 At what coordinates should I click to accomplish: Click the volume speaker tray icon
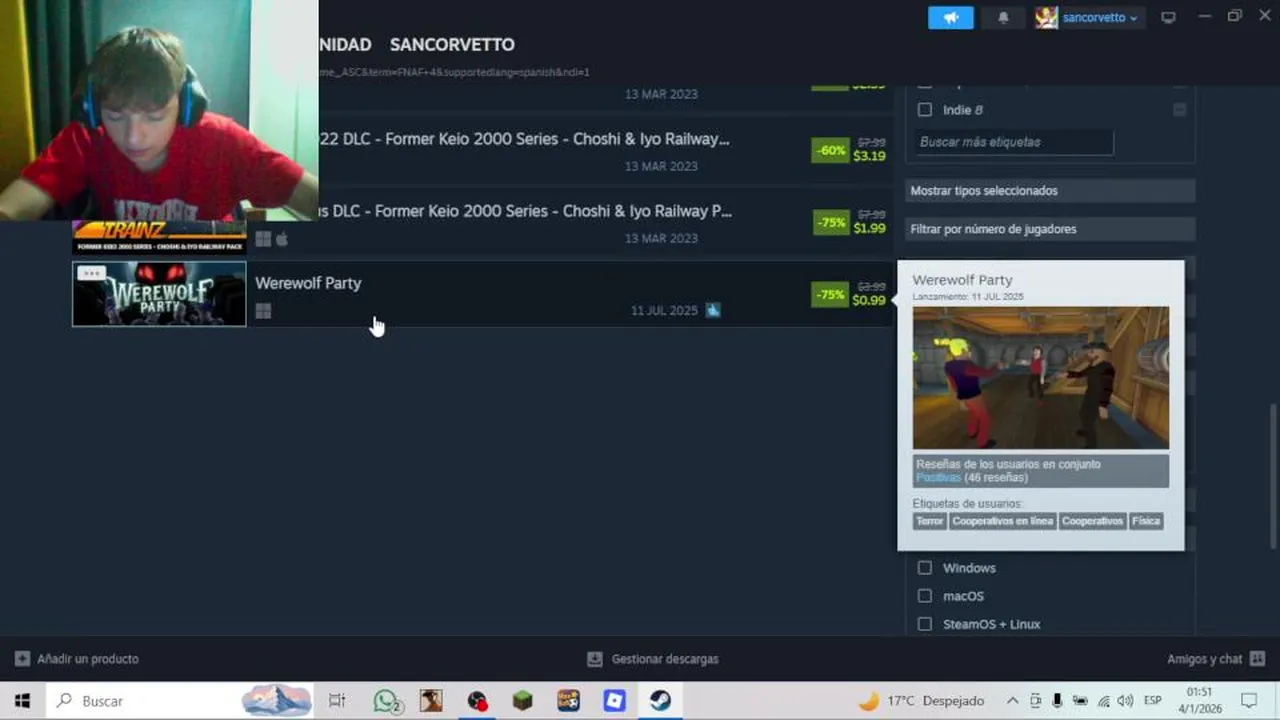(x=1125, y=701)
